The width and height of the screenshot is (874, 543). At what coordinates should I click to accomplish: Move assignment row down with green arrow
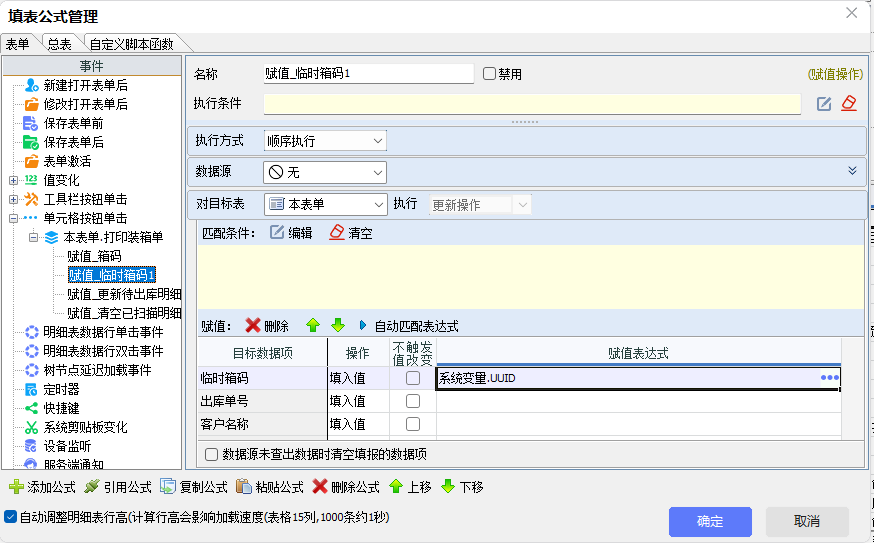(x=337, y=326)
